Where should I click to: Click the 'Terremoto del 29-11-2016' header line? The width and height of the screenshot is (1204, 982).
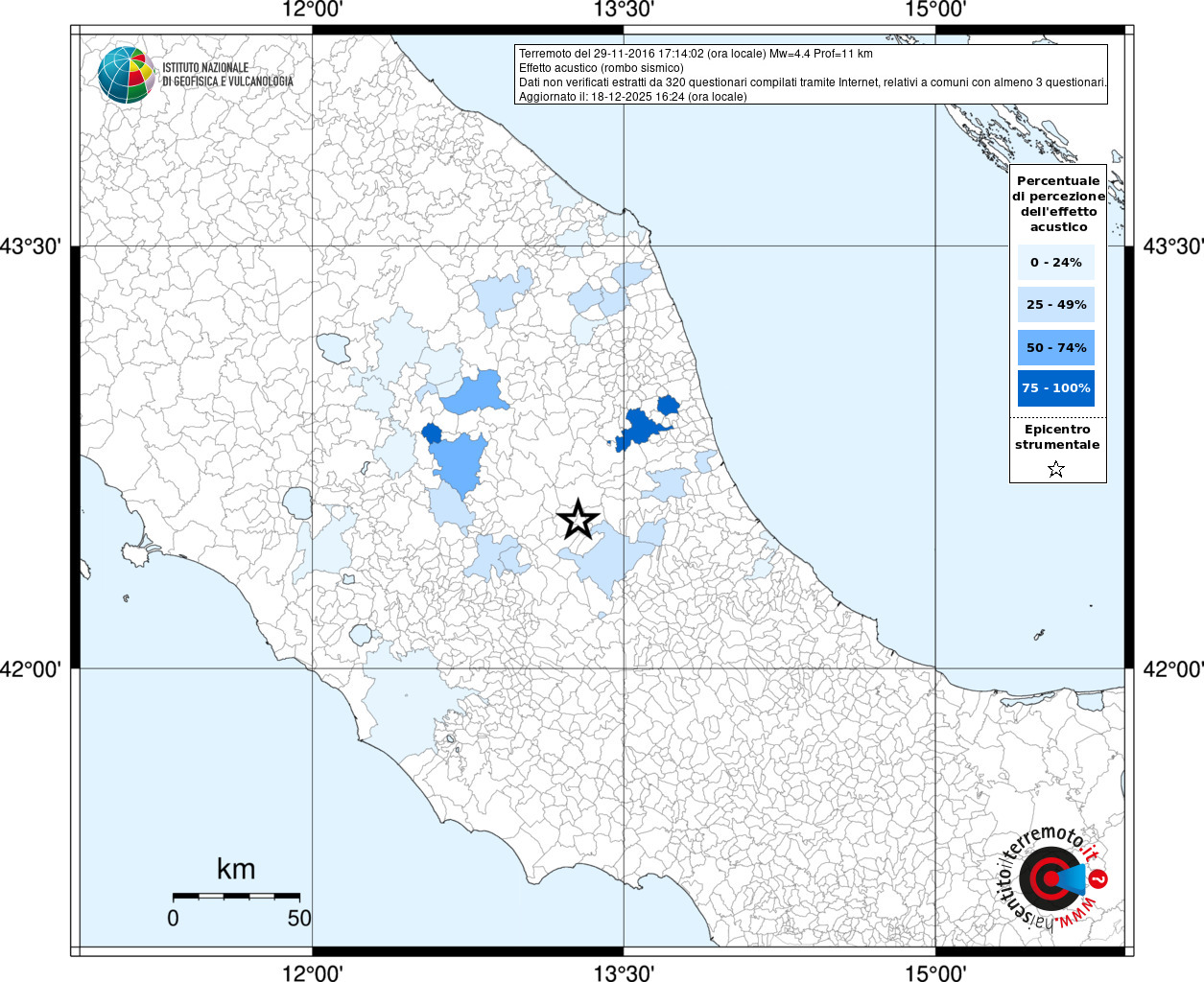click(696, 54)
